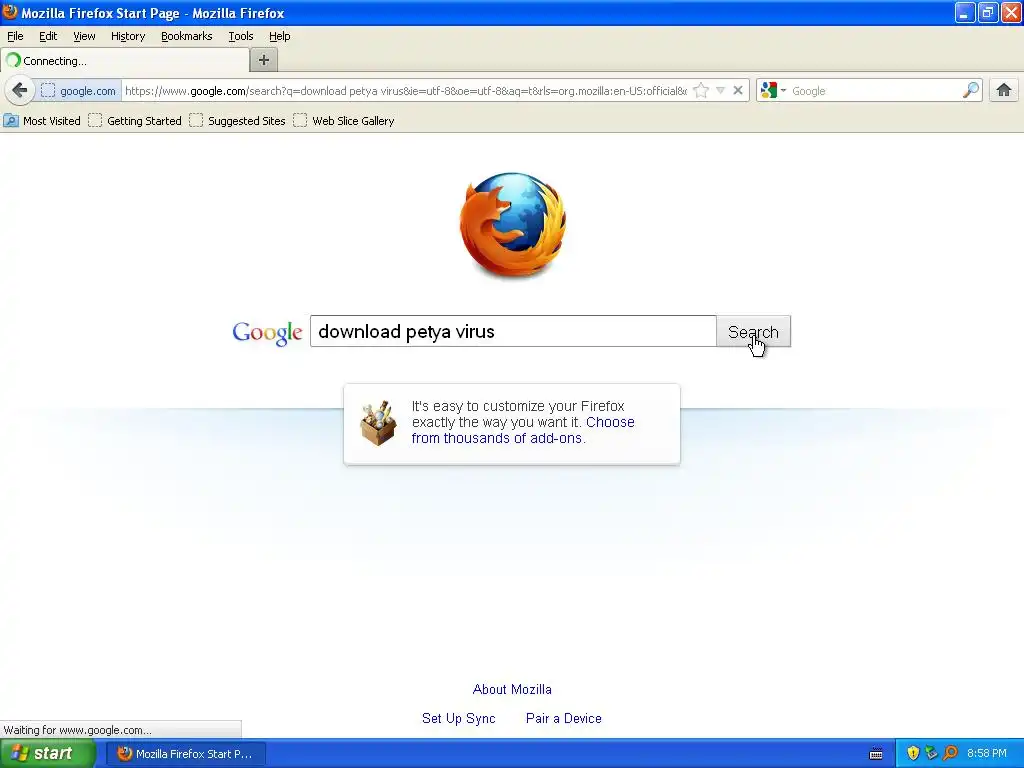This screenshot has height=768, width=1024.
Task: Open the Windows Start menu
Action: click(48, 754)
